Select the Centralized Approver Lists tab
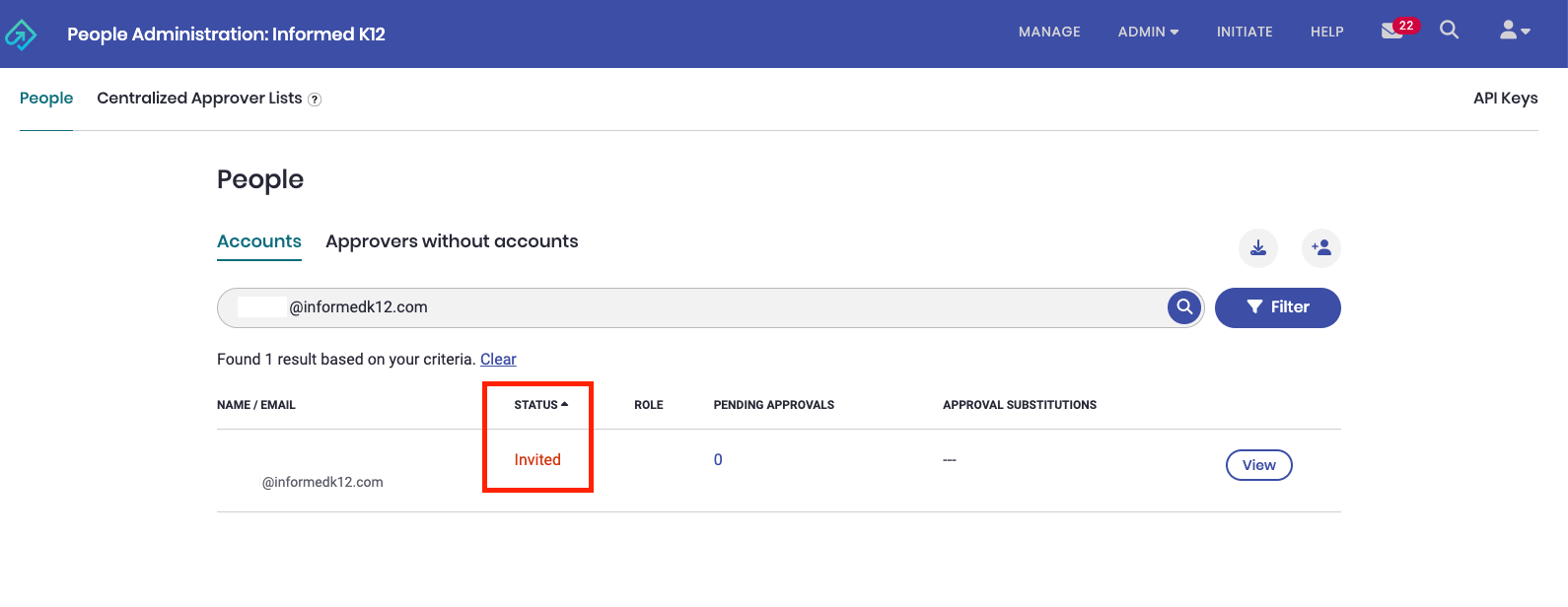 [x=199, y=99]
